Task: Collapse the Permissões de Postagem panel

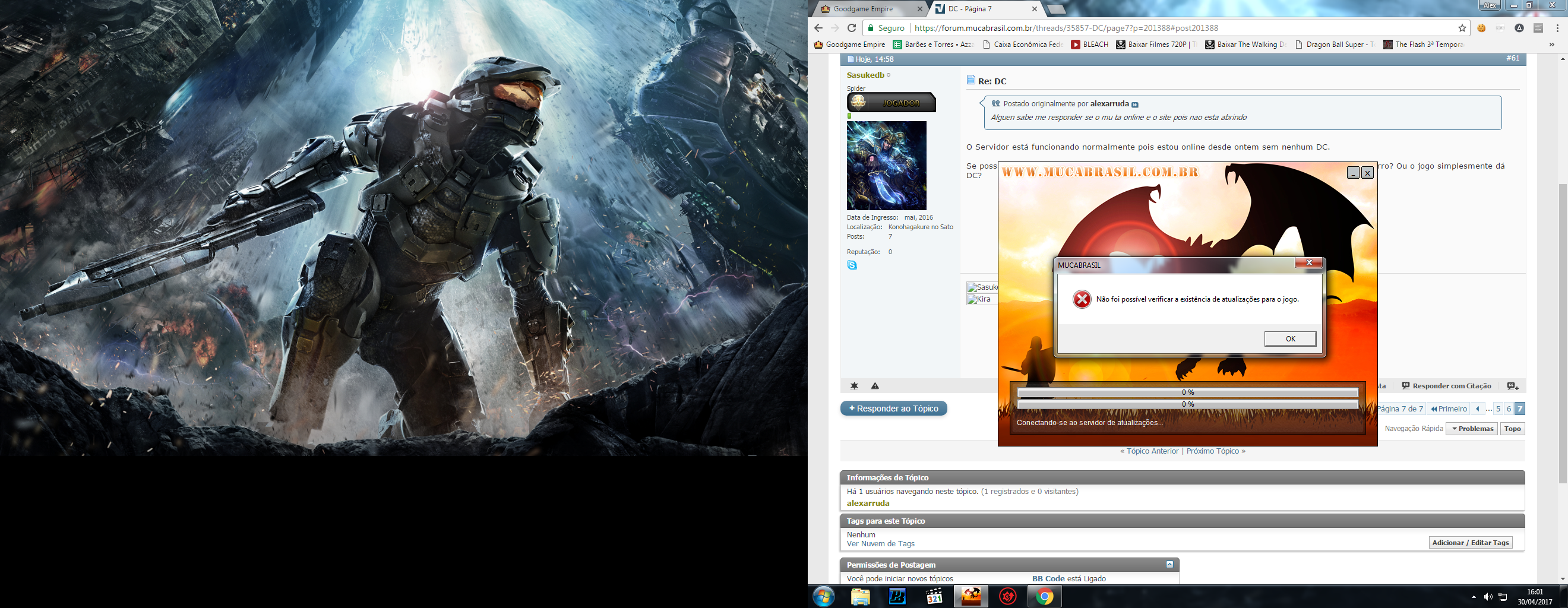Action: (1169, 565)
